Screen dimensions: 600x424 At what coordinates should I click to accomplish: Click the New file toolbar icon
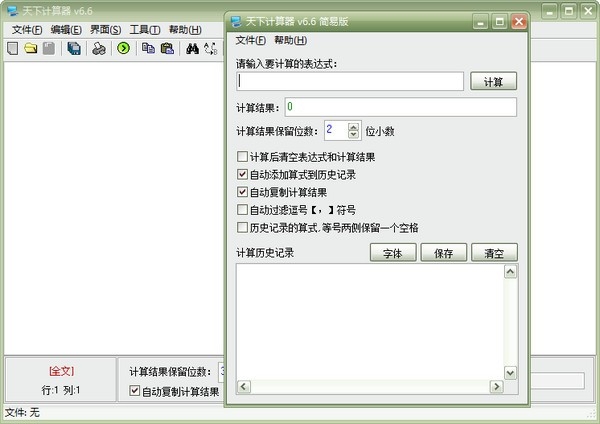coord(13,49)
